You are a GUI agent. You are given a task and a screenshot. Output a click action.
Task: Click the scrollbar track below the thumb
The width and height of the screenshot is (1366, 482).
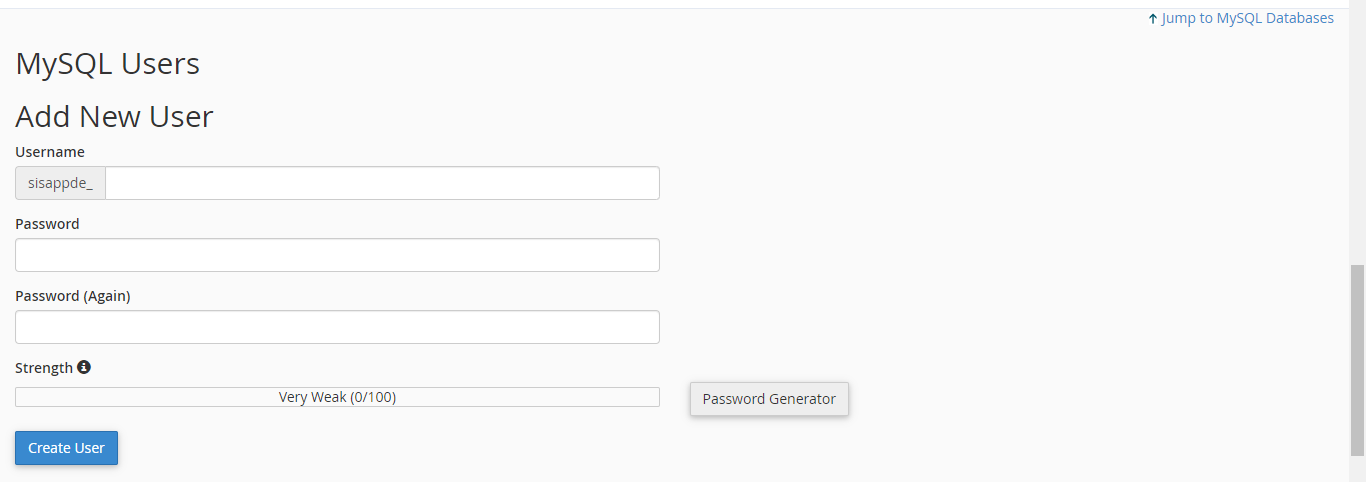coord(1357,469)
